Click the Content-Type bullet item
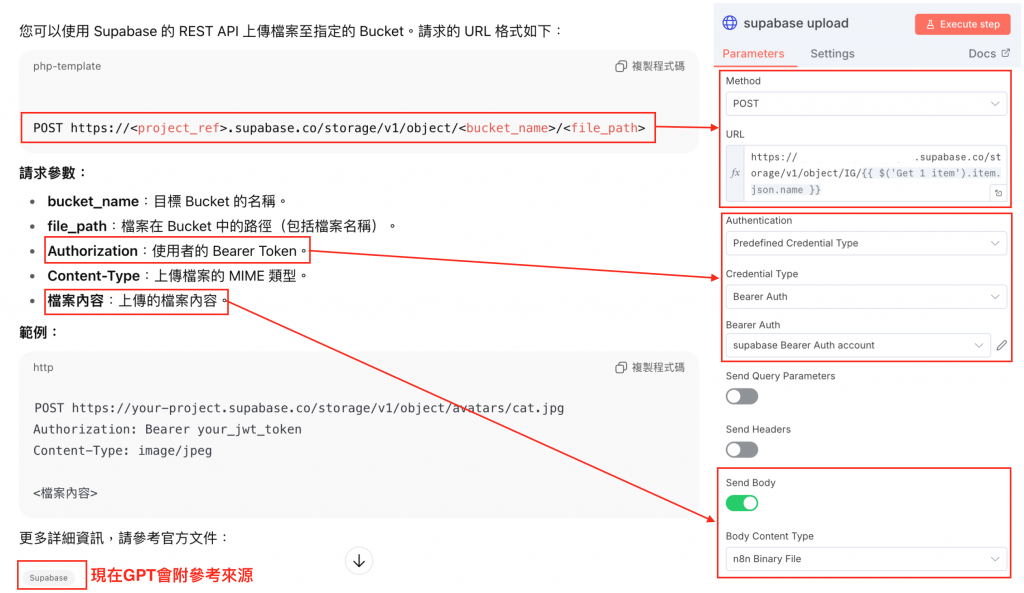Viewport: 1024px width, 593px height. pos(177,276)
